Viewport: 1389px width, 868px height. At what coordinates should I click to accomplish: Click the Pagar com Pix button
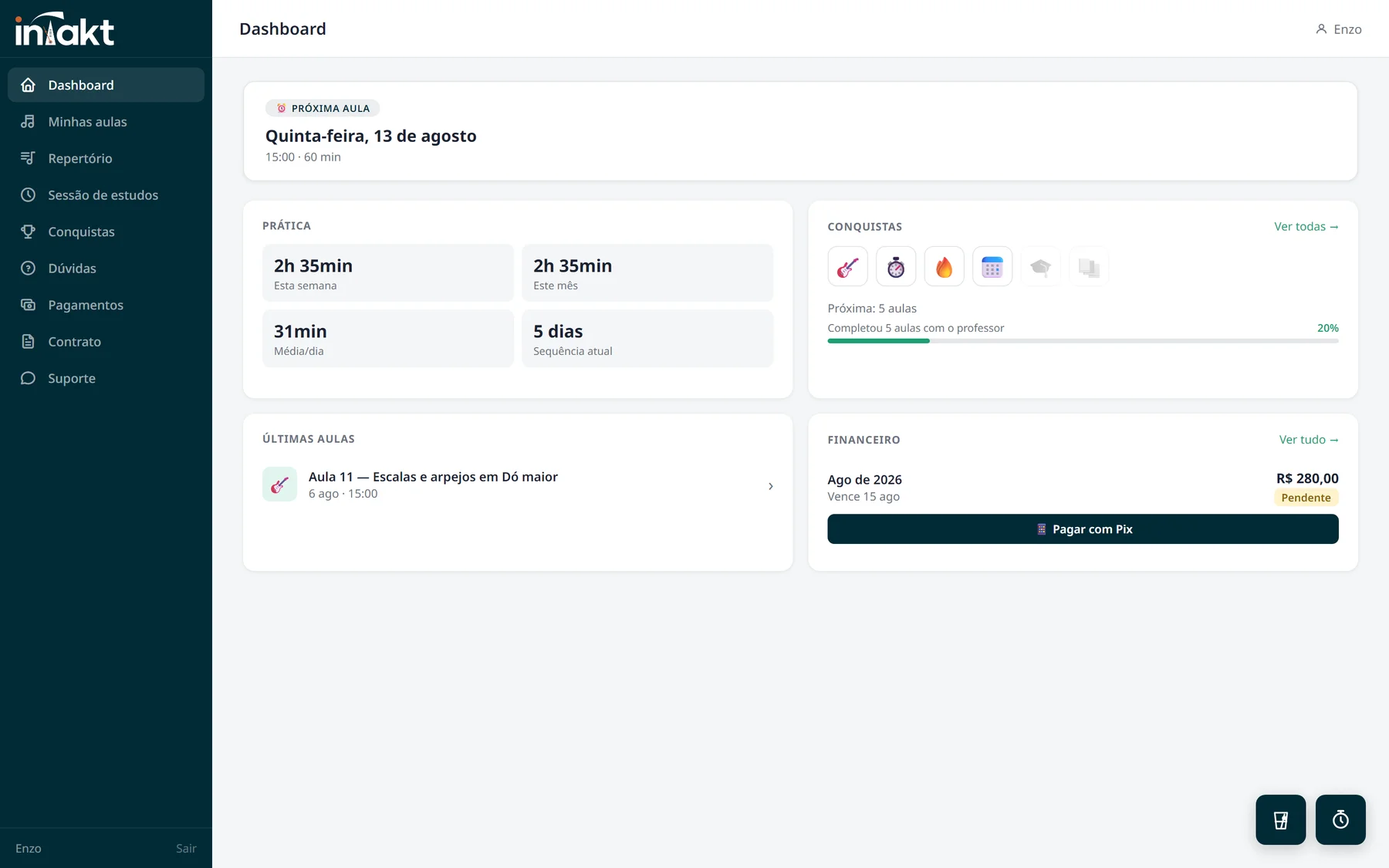click(x=1083, y=529)
